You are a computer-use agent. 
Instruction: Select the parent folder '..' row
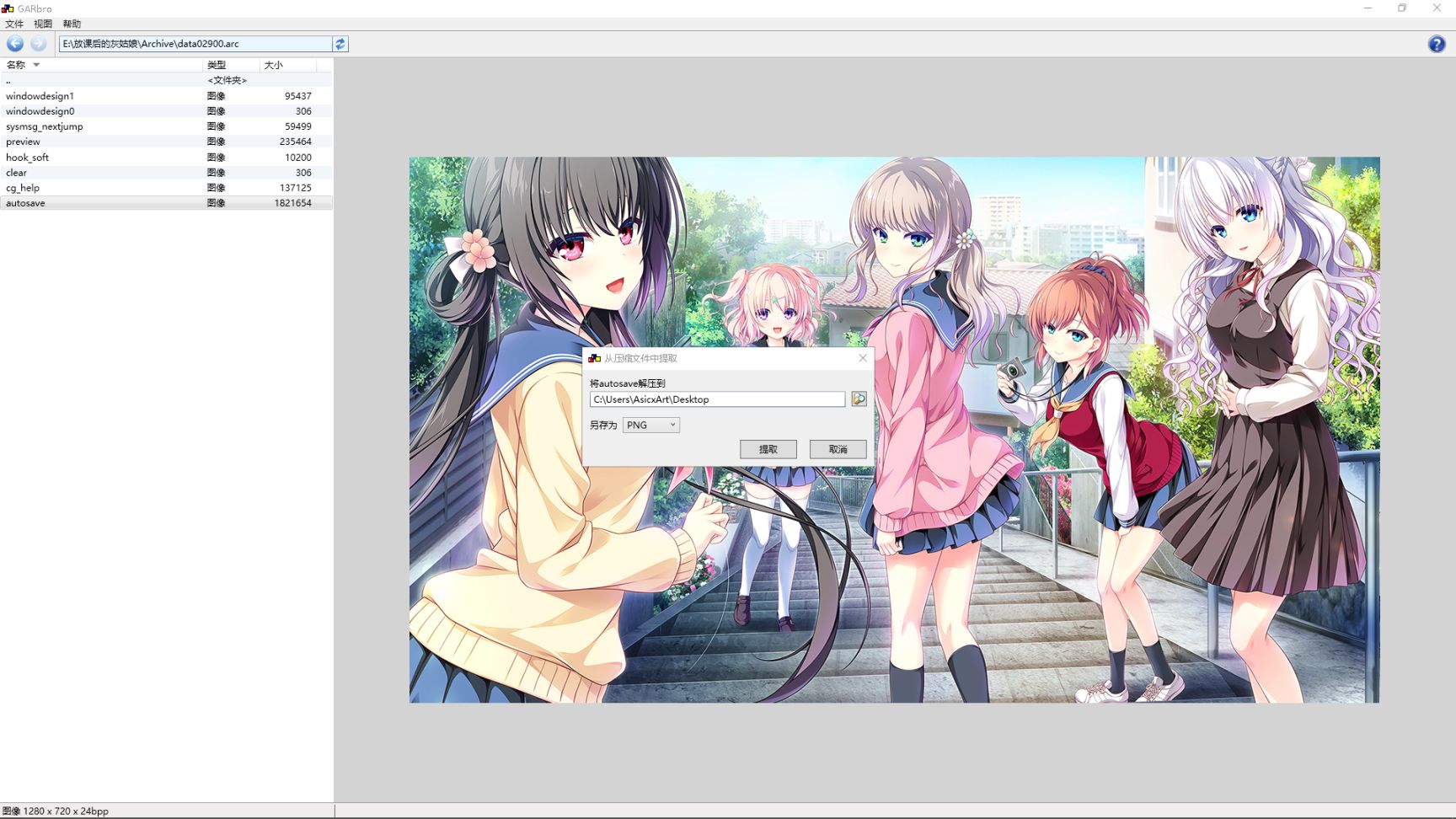(166, 81)
